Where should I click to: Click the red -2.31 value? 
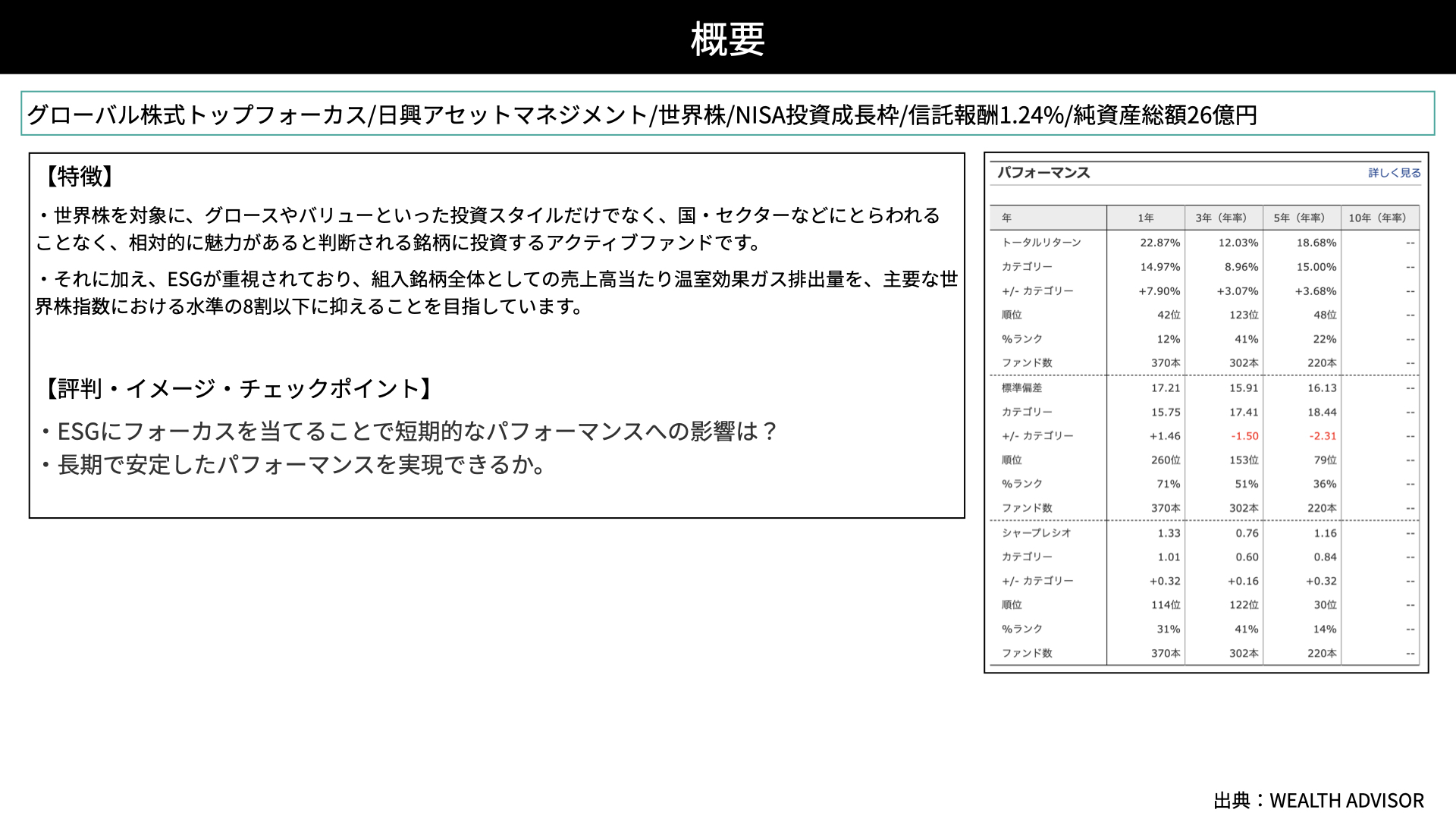(x=1323, y=436)
